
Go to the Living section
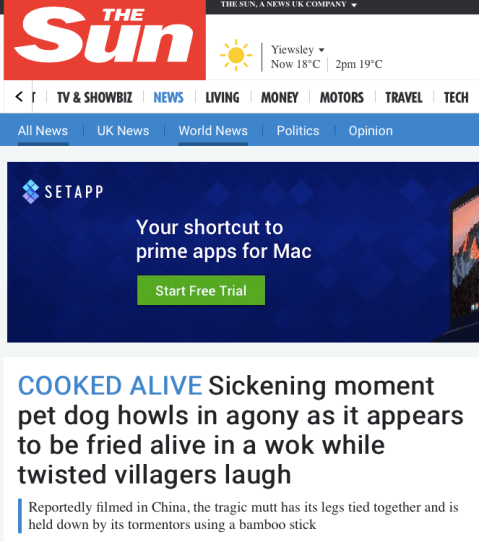(x=222, y=97)
